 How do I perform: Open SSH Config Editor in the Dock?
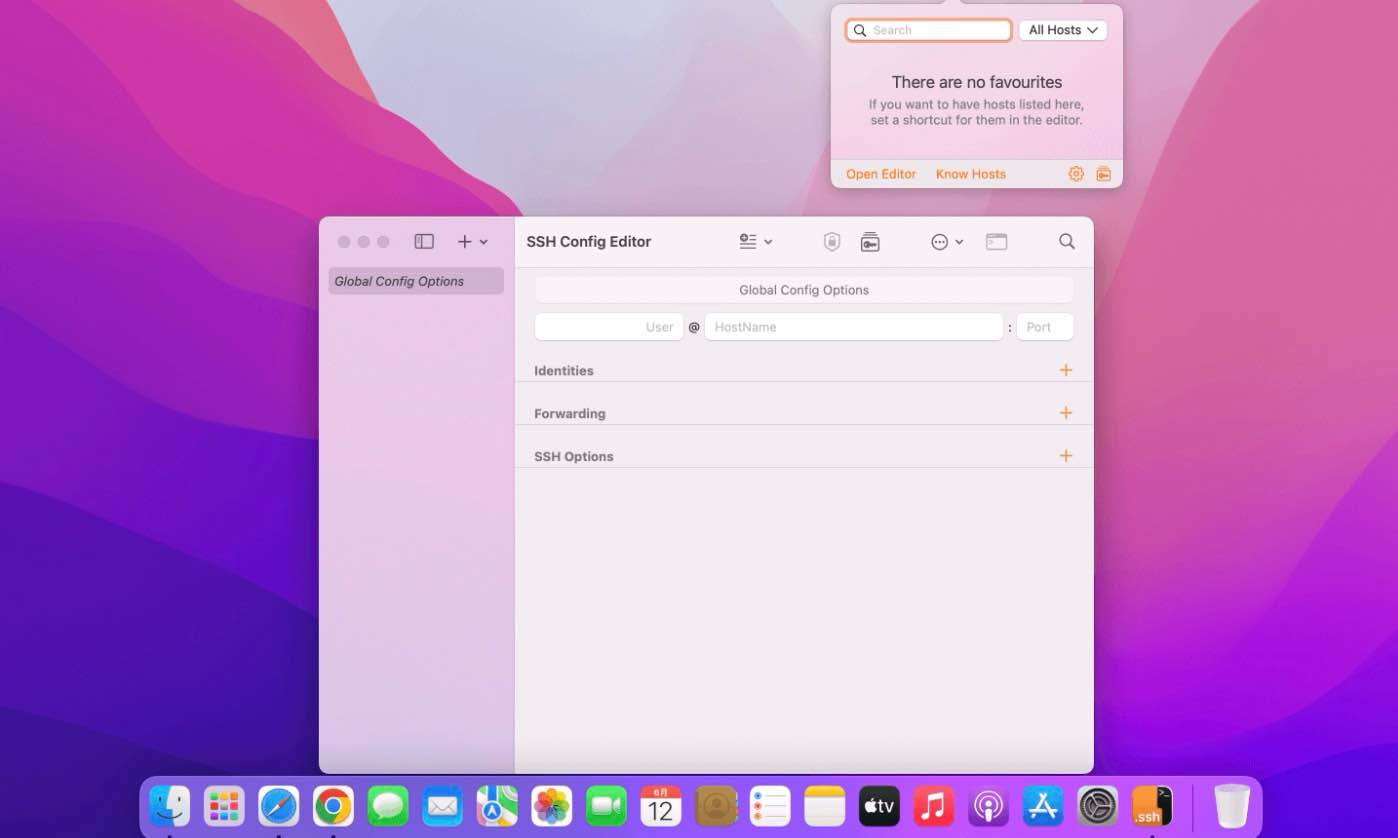1151,806
